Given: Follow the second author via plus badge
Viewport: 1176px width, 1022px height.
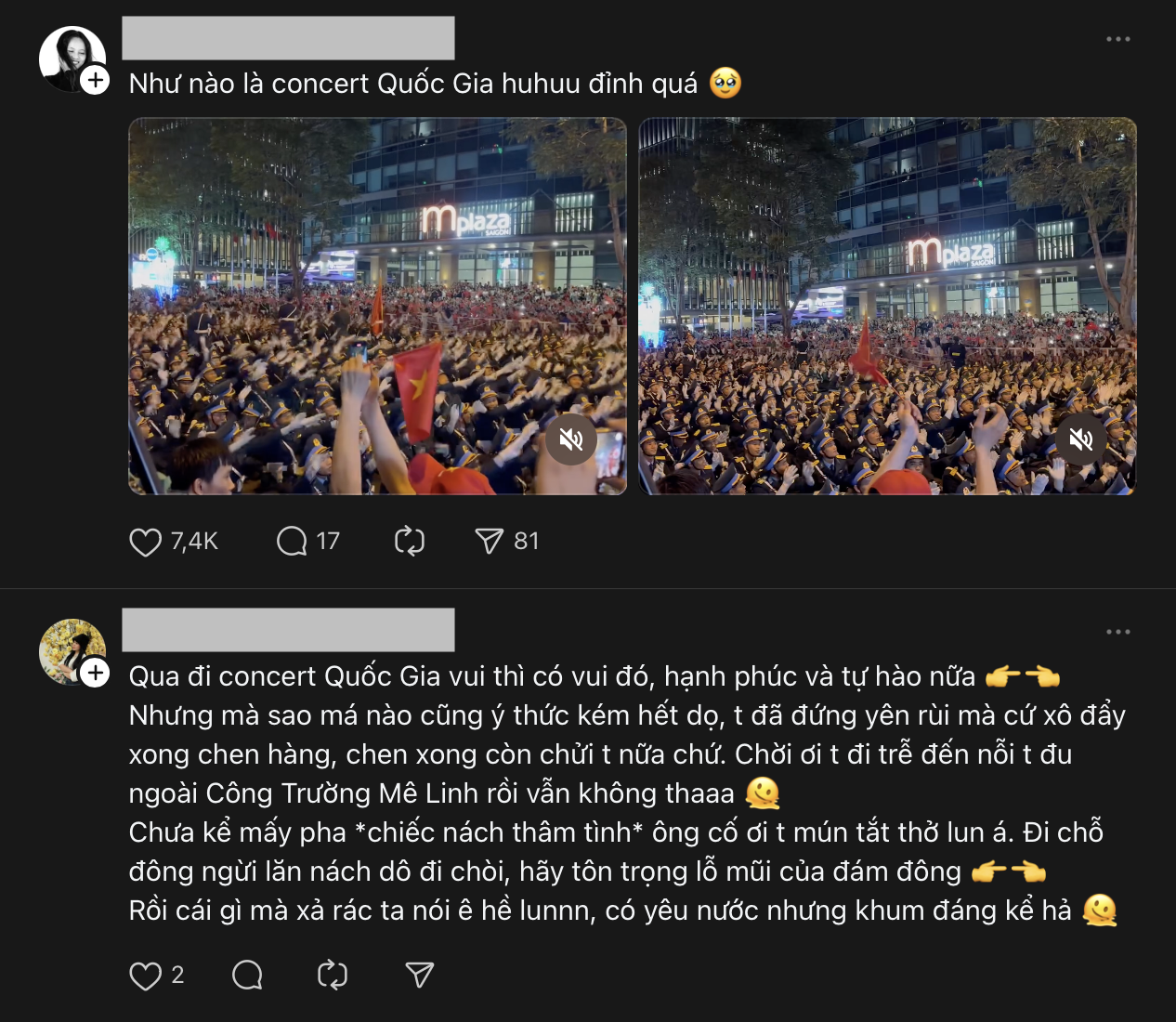Looking at the screenshot, I should 95,673.
